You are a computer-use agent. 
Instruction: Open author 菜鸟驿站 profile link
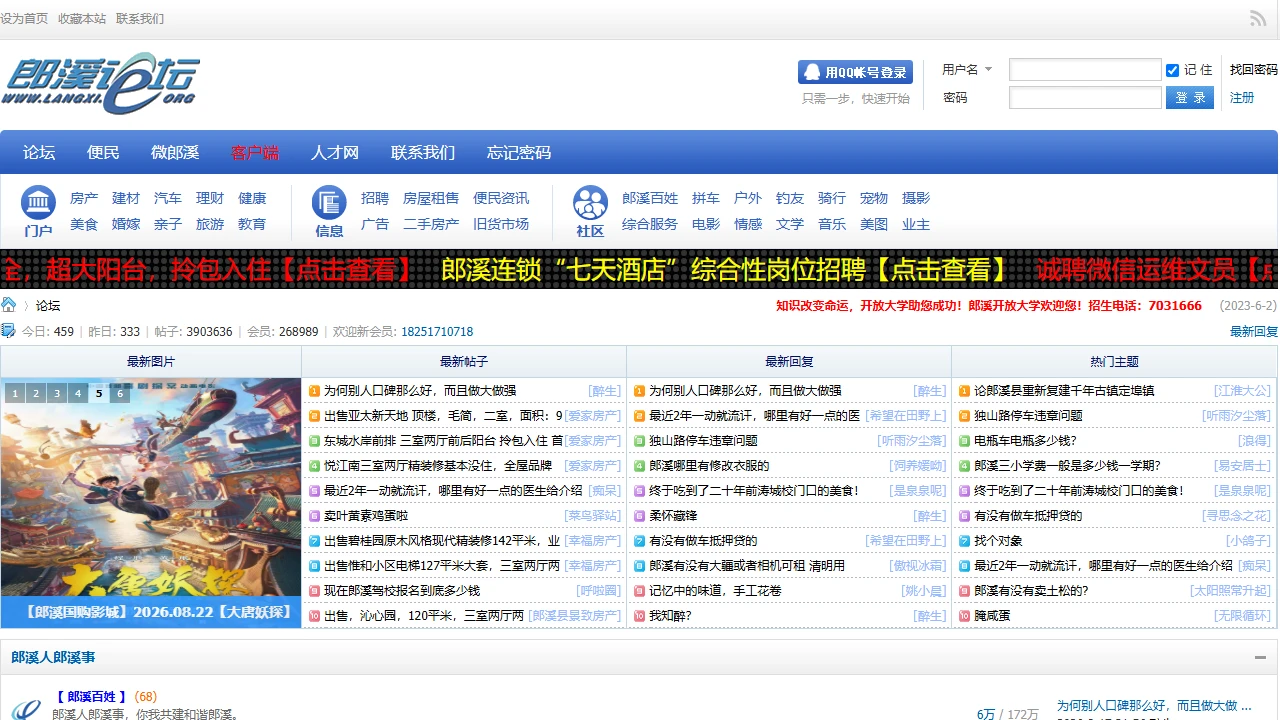coord(593,516)
